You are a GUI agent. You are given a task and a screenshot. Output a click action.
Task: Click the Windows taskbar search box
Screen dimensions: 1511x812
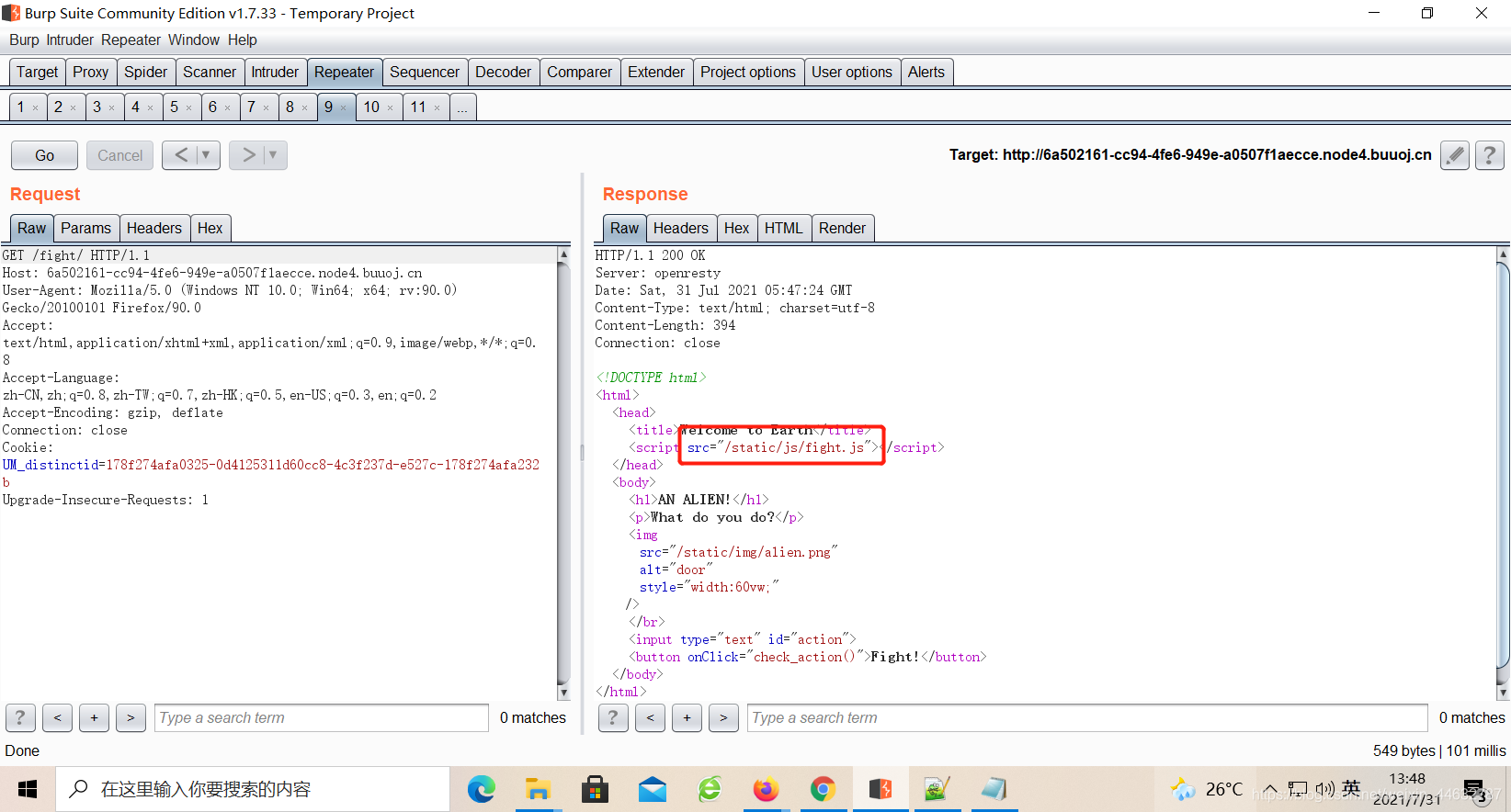tap(253, 789)
